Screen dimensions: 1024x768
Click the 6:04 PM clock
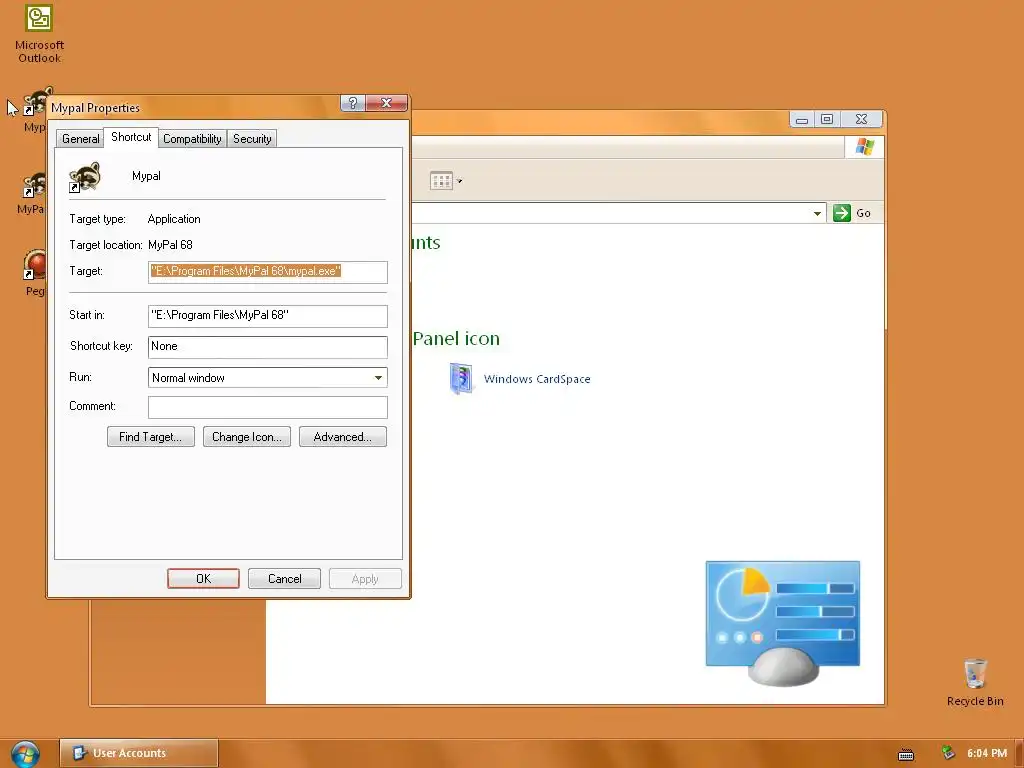click(987, 753)
